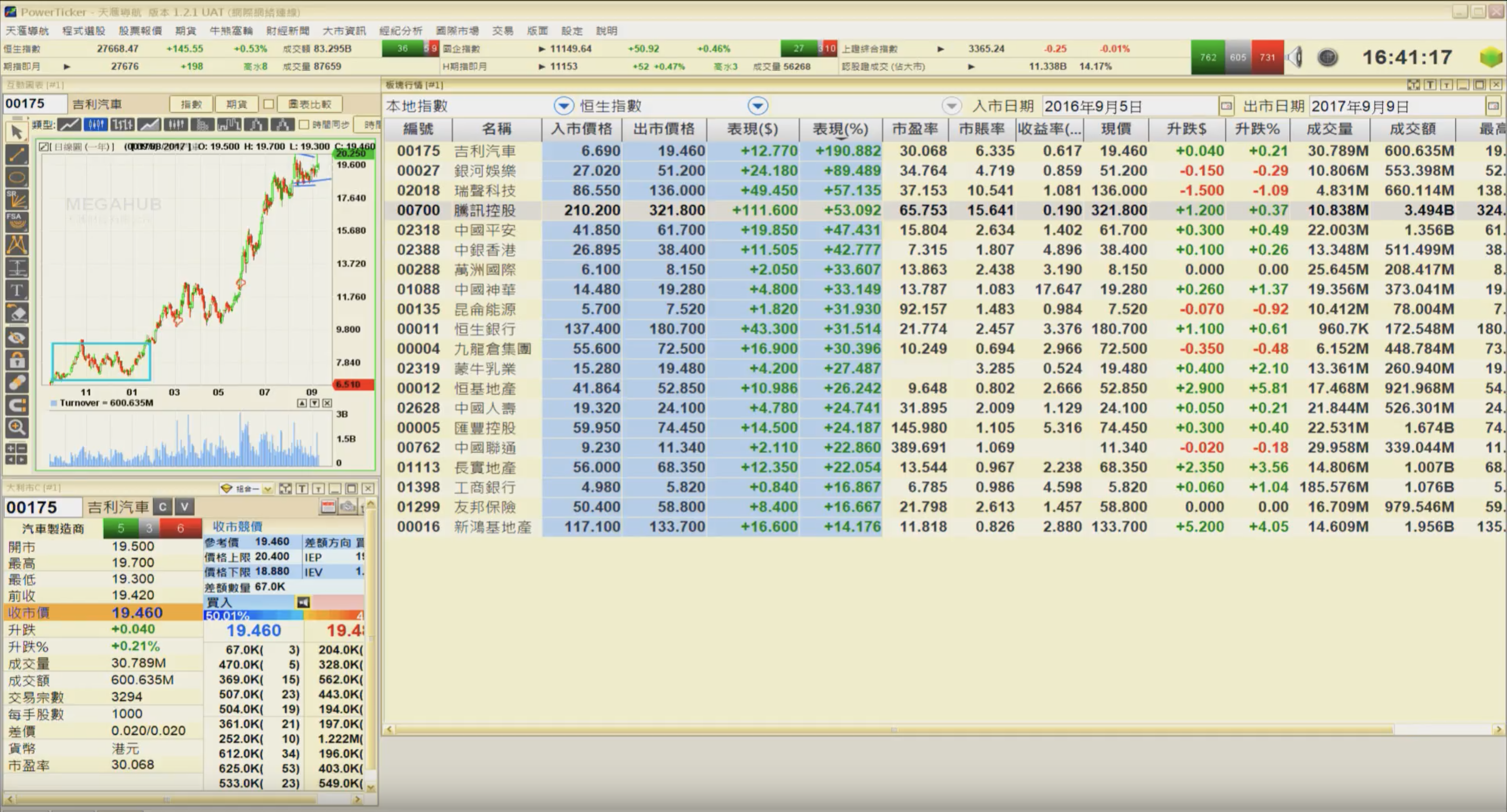Select the bandage repair tool icon
1507x812 pixels.
tap(16, 382)
